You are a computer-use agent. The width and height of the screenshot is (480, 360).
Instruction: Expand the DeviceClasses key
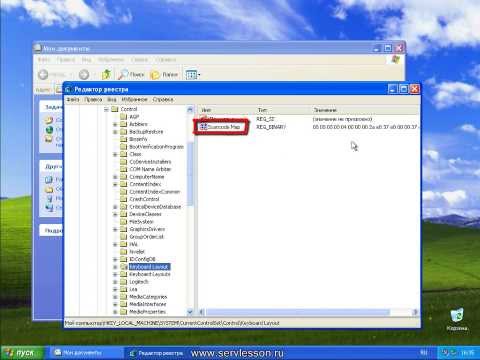coord(115,214)
